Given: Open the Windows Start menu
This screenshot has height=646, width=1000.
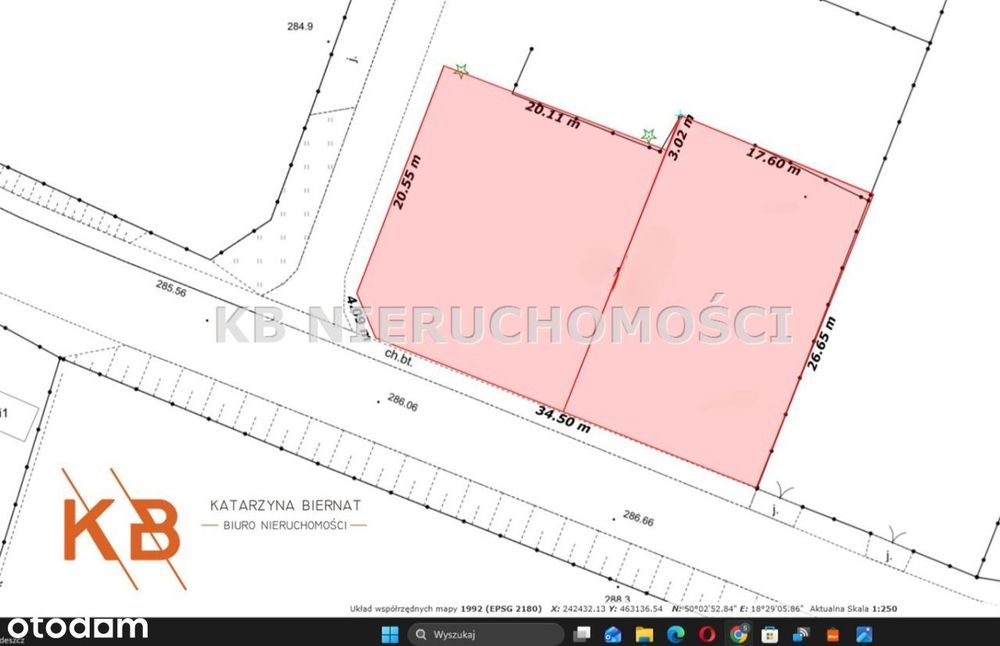Looking at the screenshot, I should click(x=389, y=634).
